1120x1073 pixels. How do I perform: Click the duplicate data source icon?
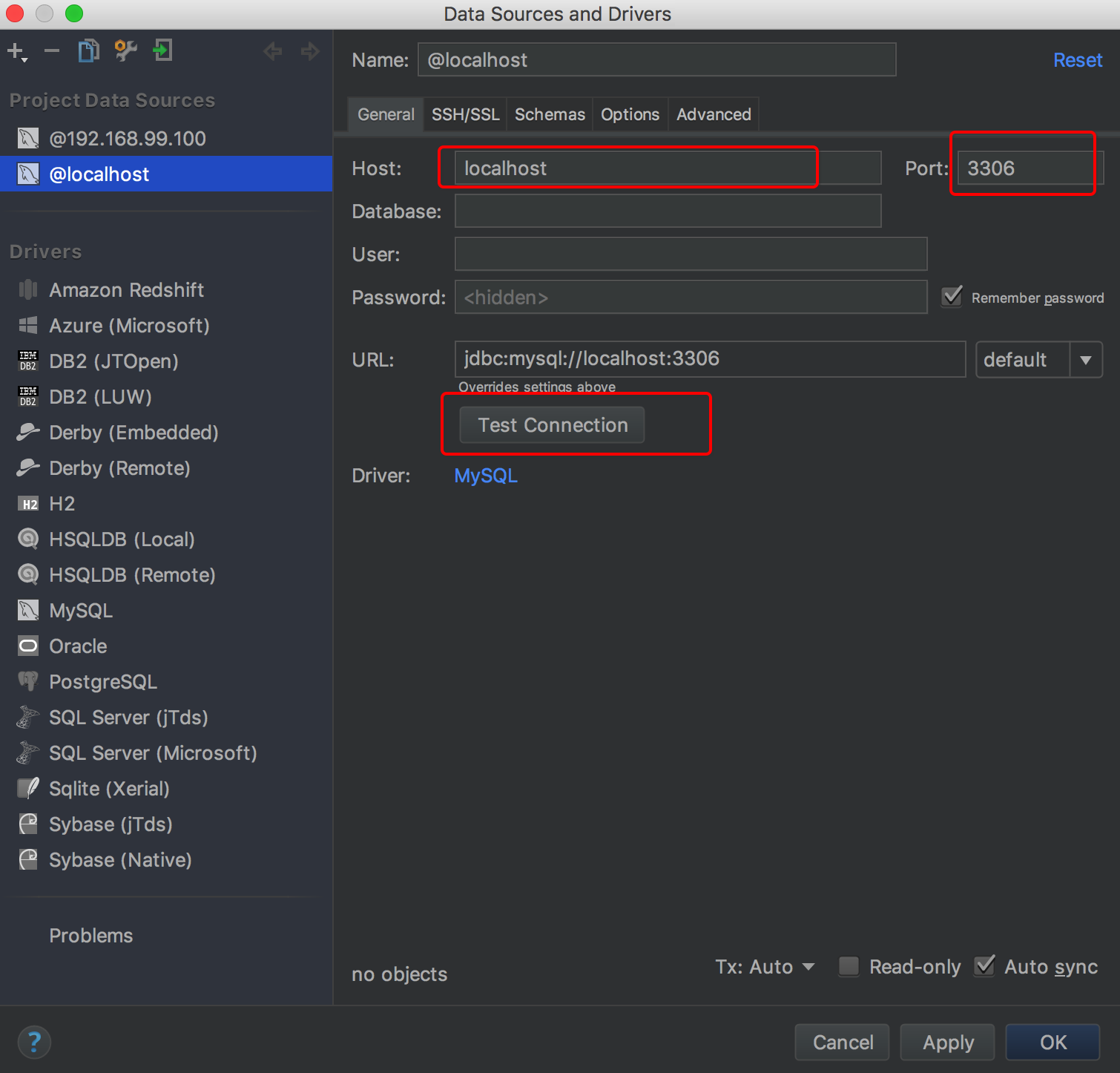(89, 51)
